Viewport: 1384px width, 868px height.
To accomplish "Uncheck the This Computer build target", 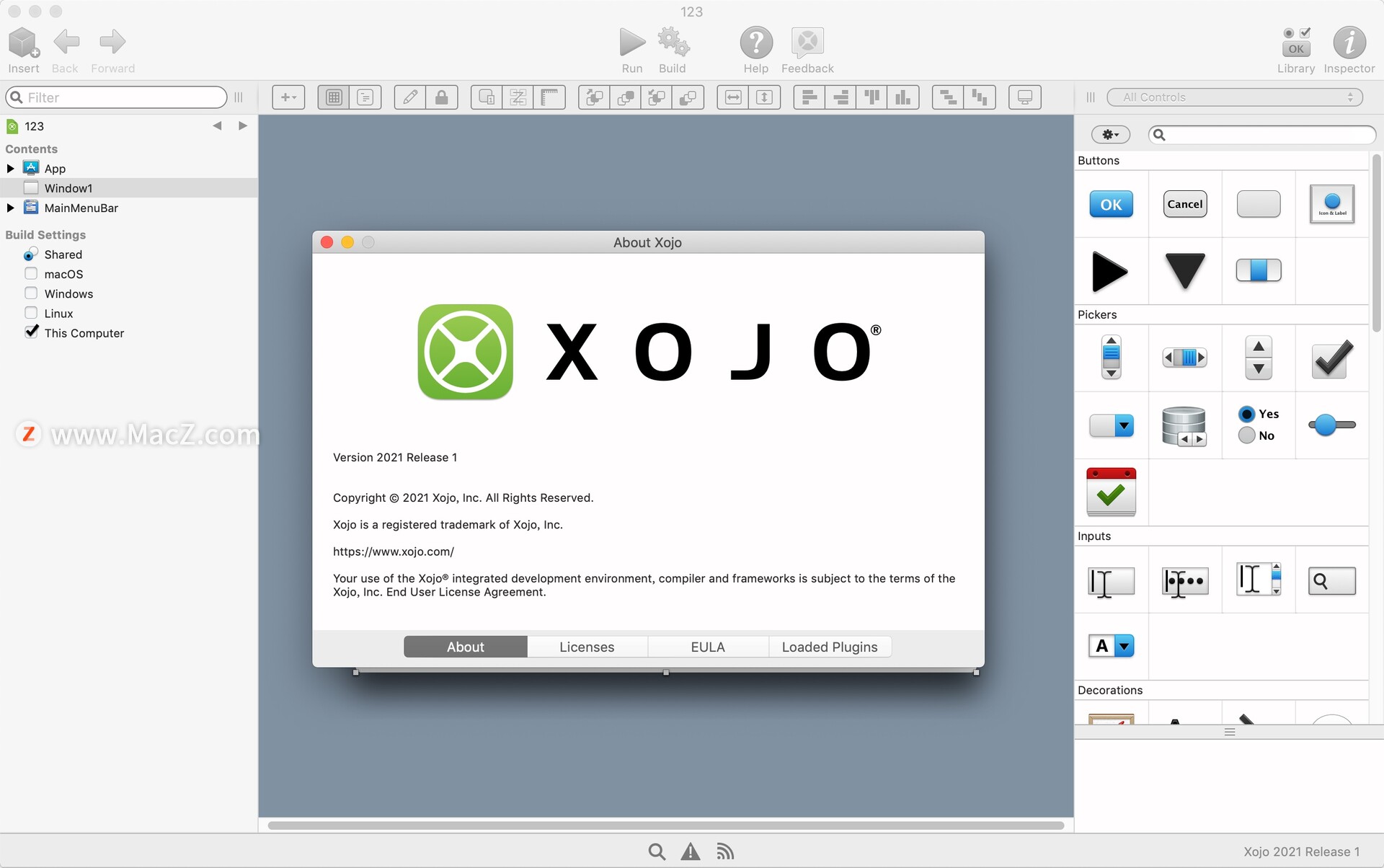I will pyautogui.click(x=31, y=332).
